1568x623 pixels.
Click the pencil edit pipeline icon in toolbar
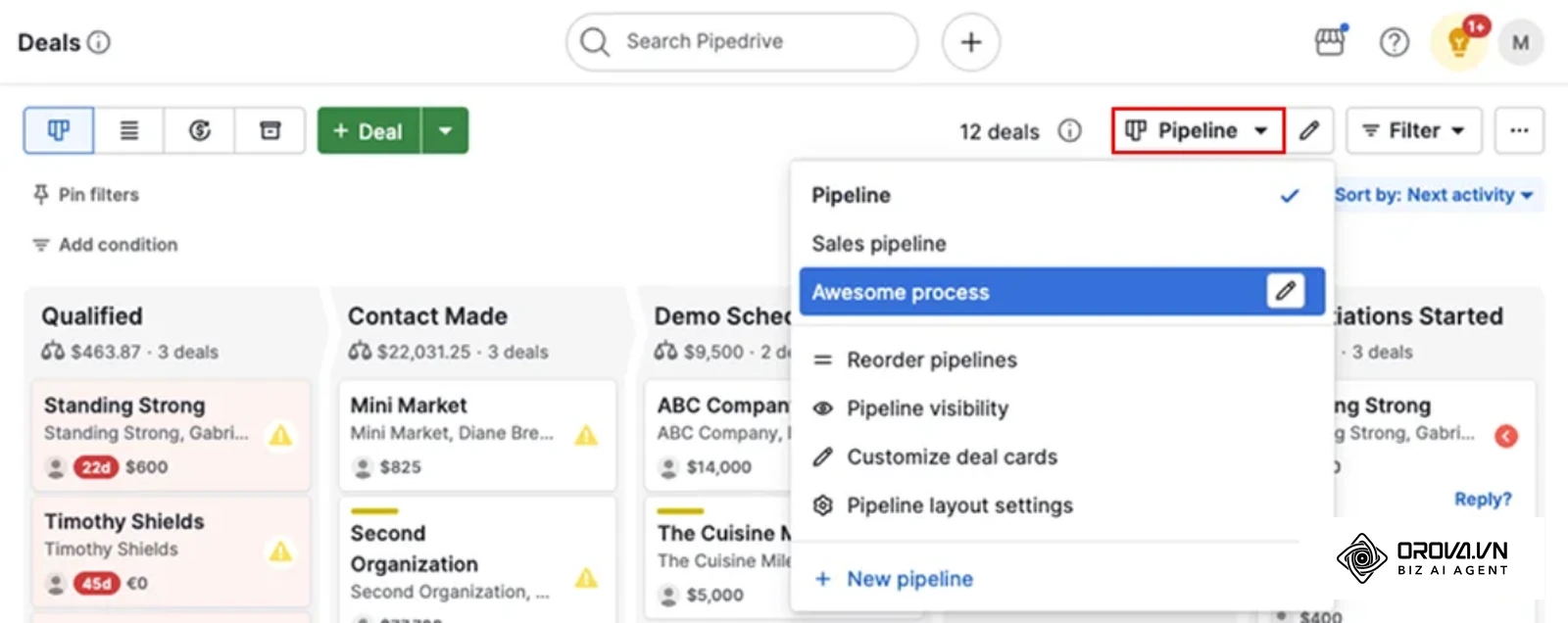point(1309,130)
